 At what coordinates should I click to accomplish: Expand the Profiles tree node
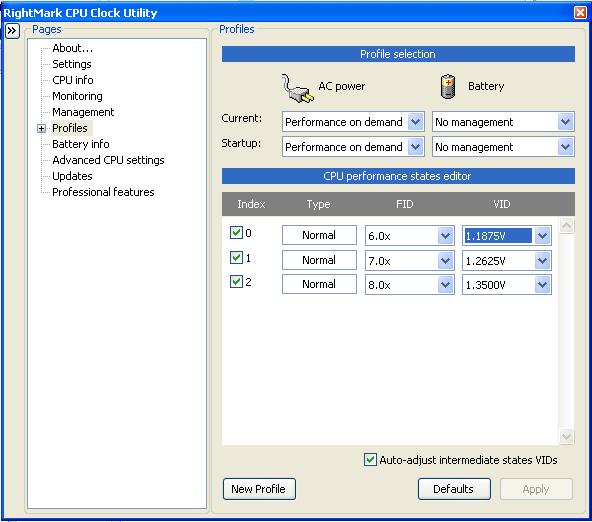41,128
